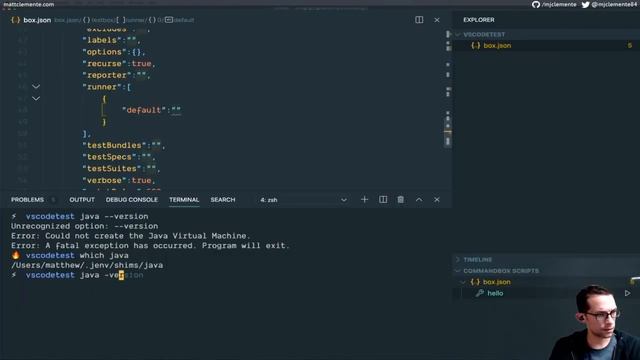Select the TERMINAL panel tab
Screen dimensions: 640x360
(x=184, y=200)
